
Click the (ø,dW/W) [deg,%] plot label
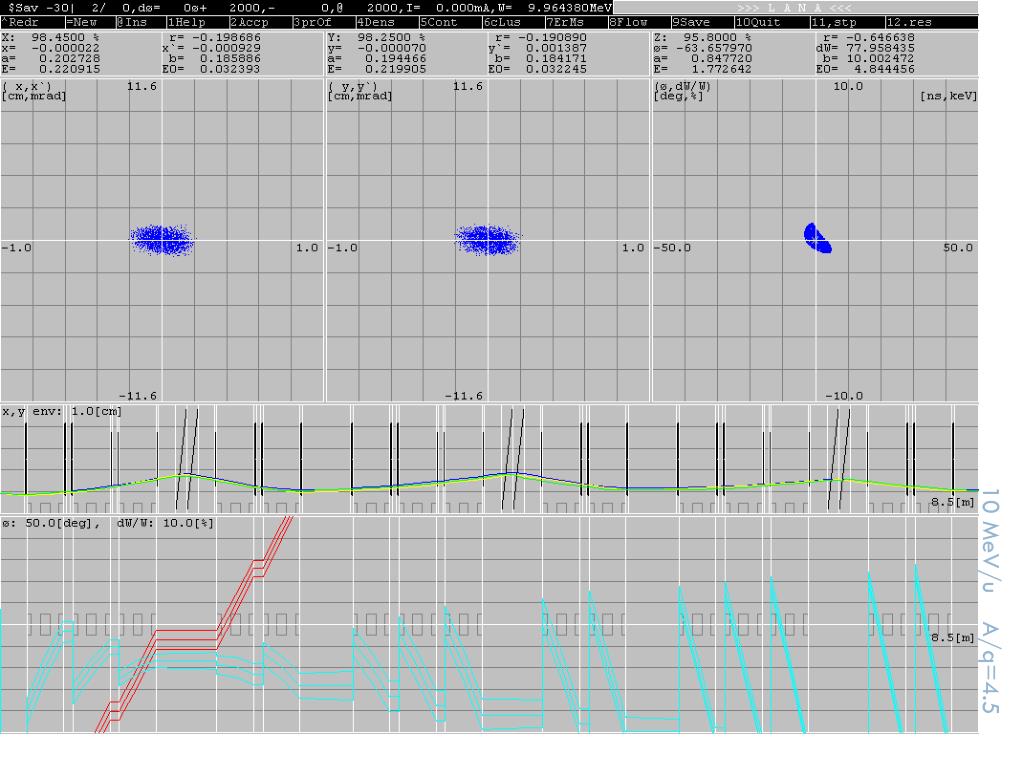[x=683, y=91]
